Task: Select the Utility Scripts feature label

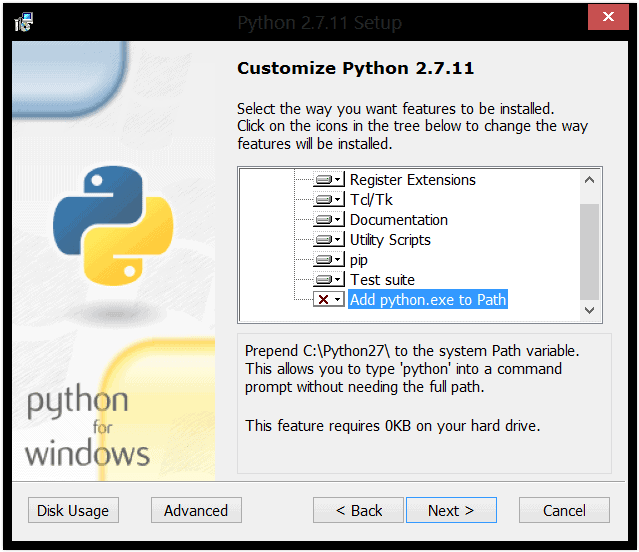Action: coord(390,240)
